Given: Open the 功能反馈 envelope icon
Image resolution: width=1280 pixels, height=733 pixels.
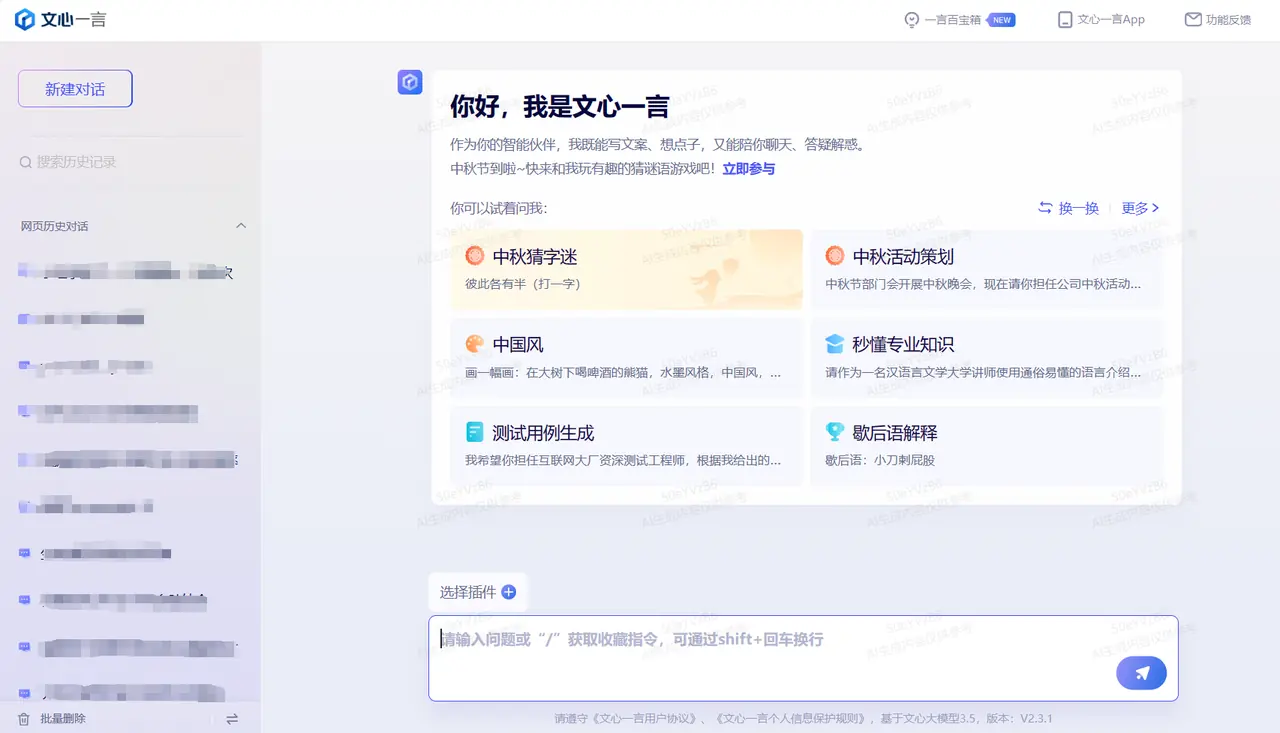Looking at the screenshot, I should point(1193,19).
